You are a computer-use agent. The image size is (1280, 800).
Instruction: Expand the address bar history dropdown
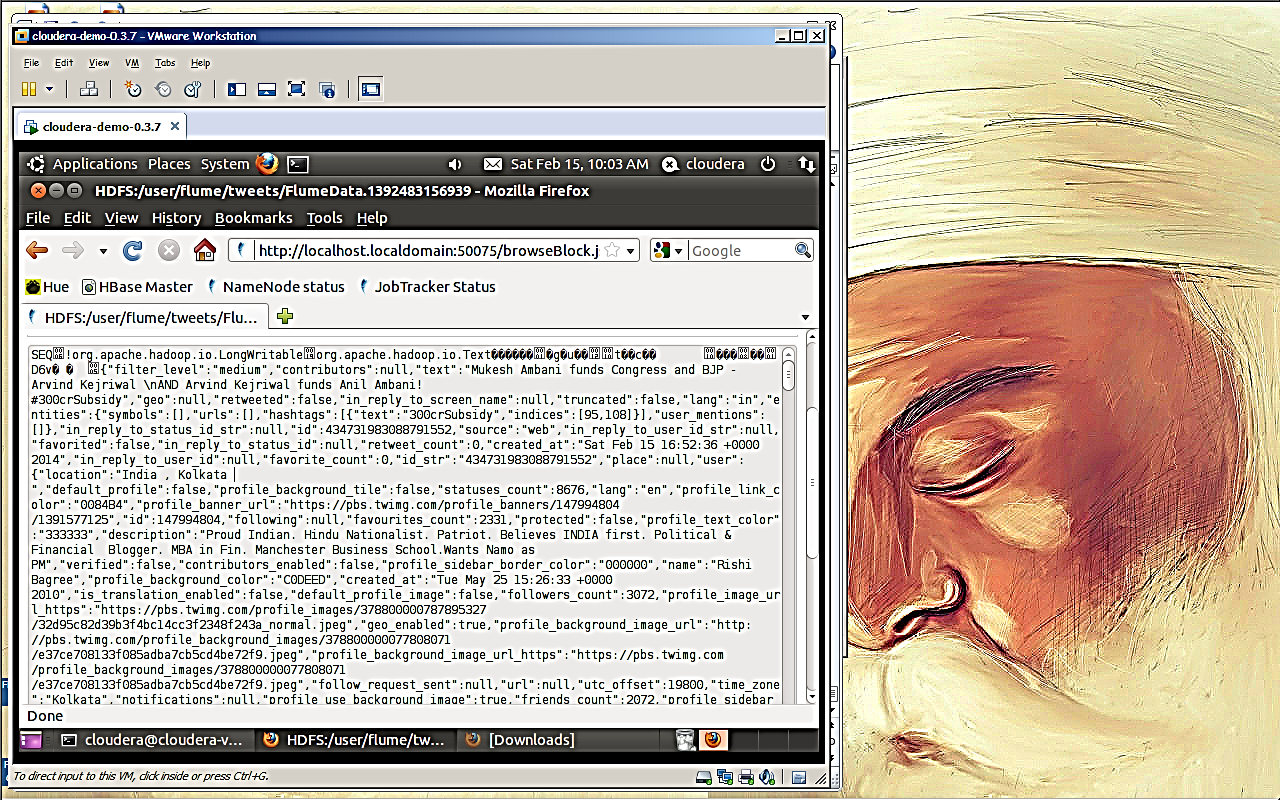pos(631,251)
